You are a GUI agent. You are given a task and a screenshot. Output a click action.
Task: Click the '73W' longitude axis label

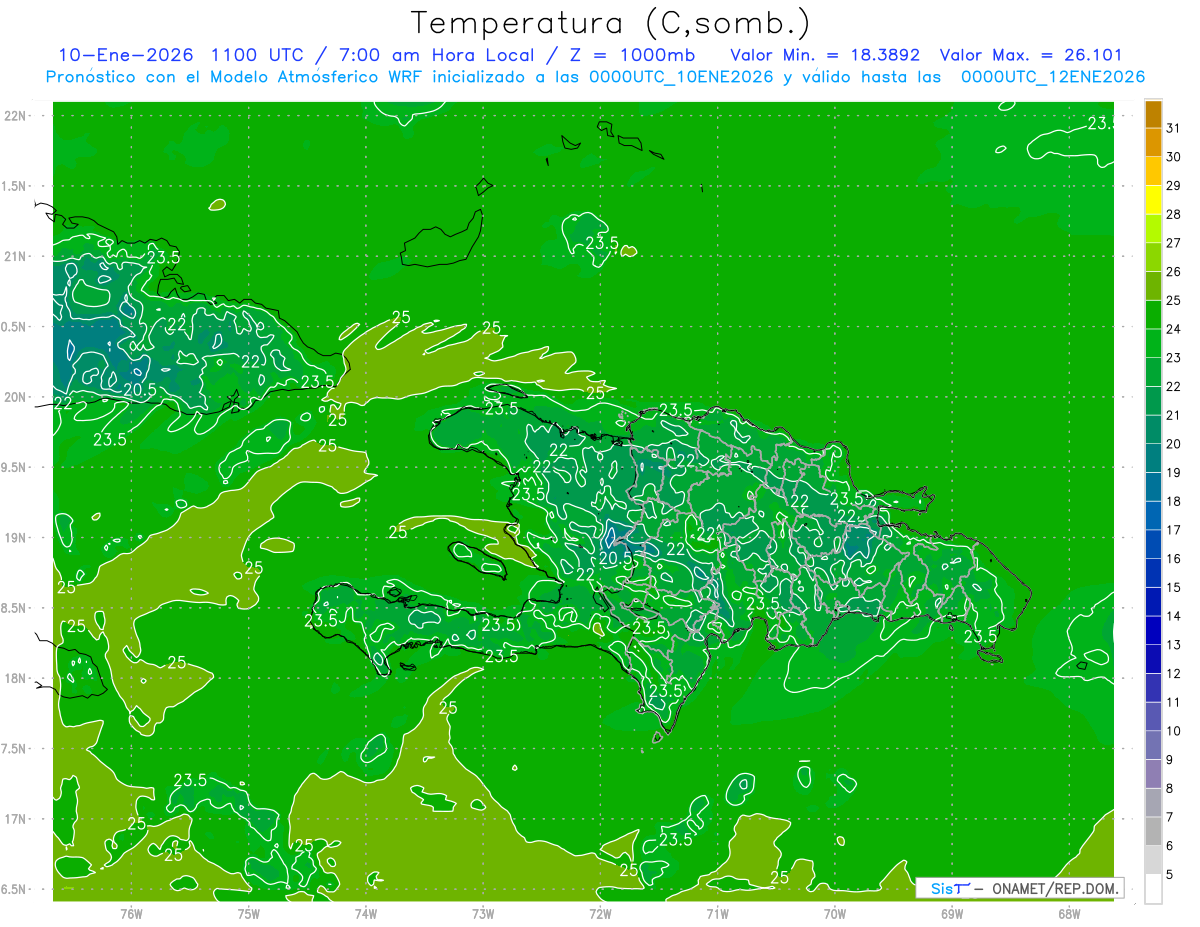click(483, 914)
